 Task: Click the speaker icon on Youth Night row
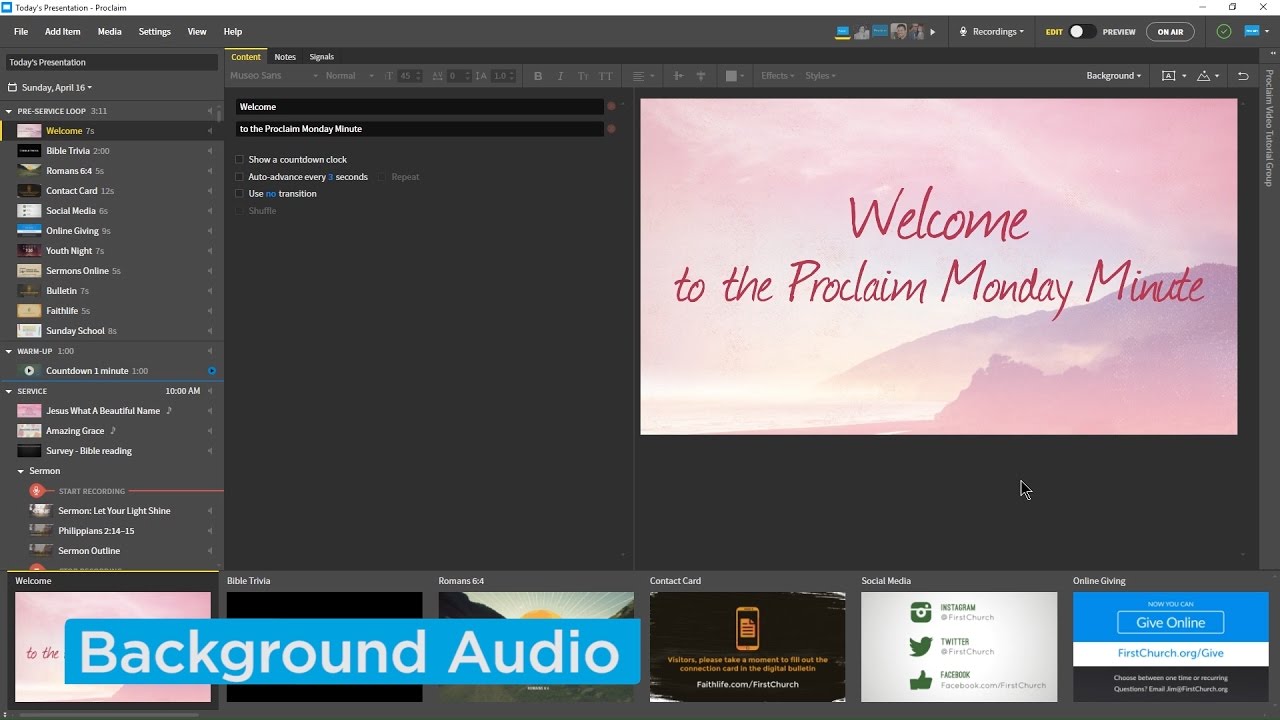point(210,251)
